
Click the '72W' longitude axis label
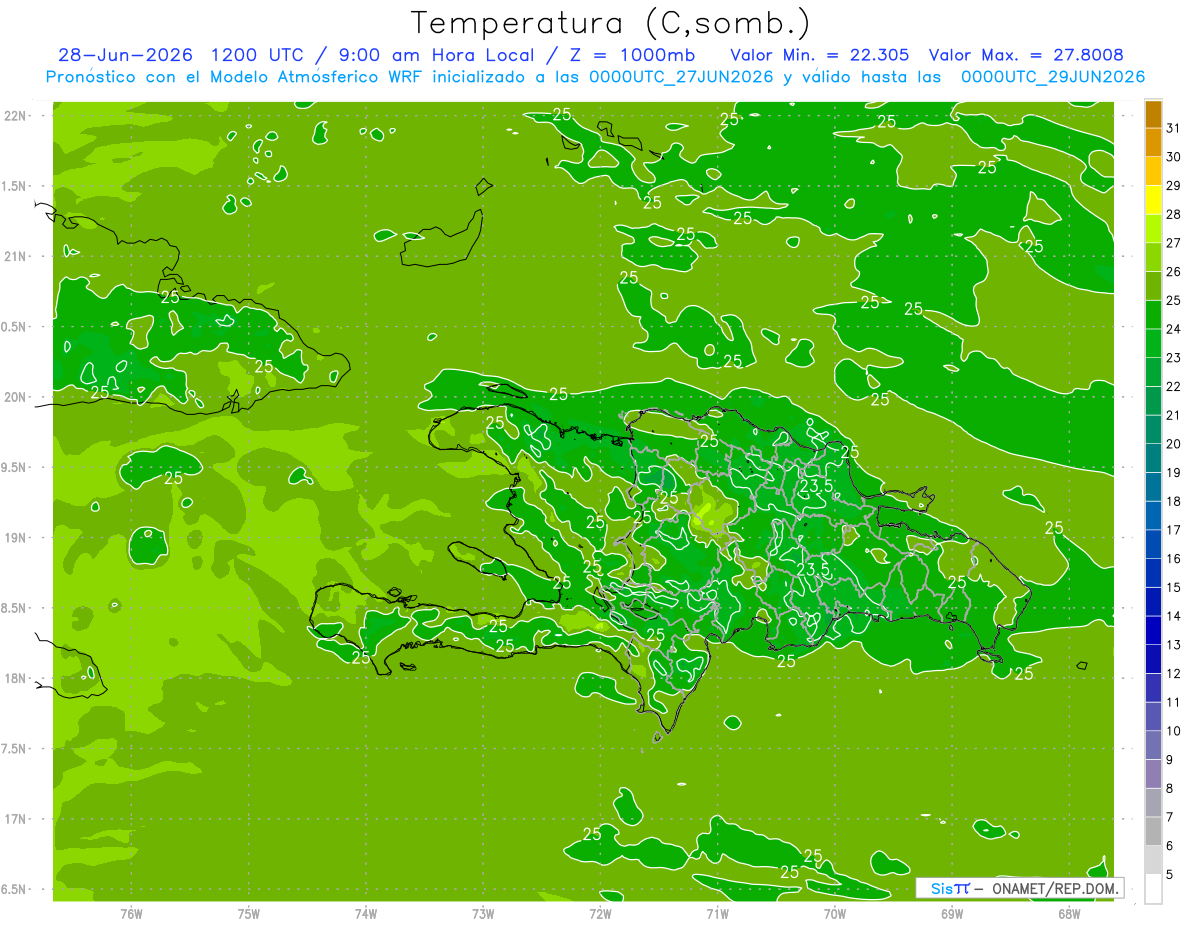coord(600,913)
